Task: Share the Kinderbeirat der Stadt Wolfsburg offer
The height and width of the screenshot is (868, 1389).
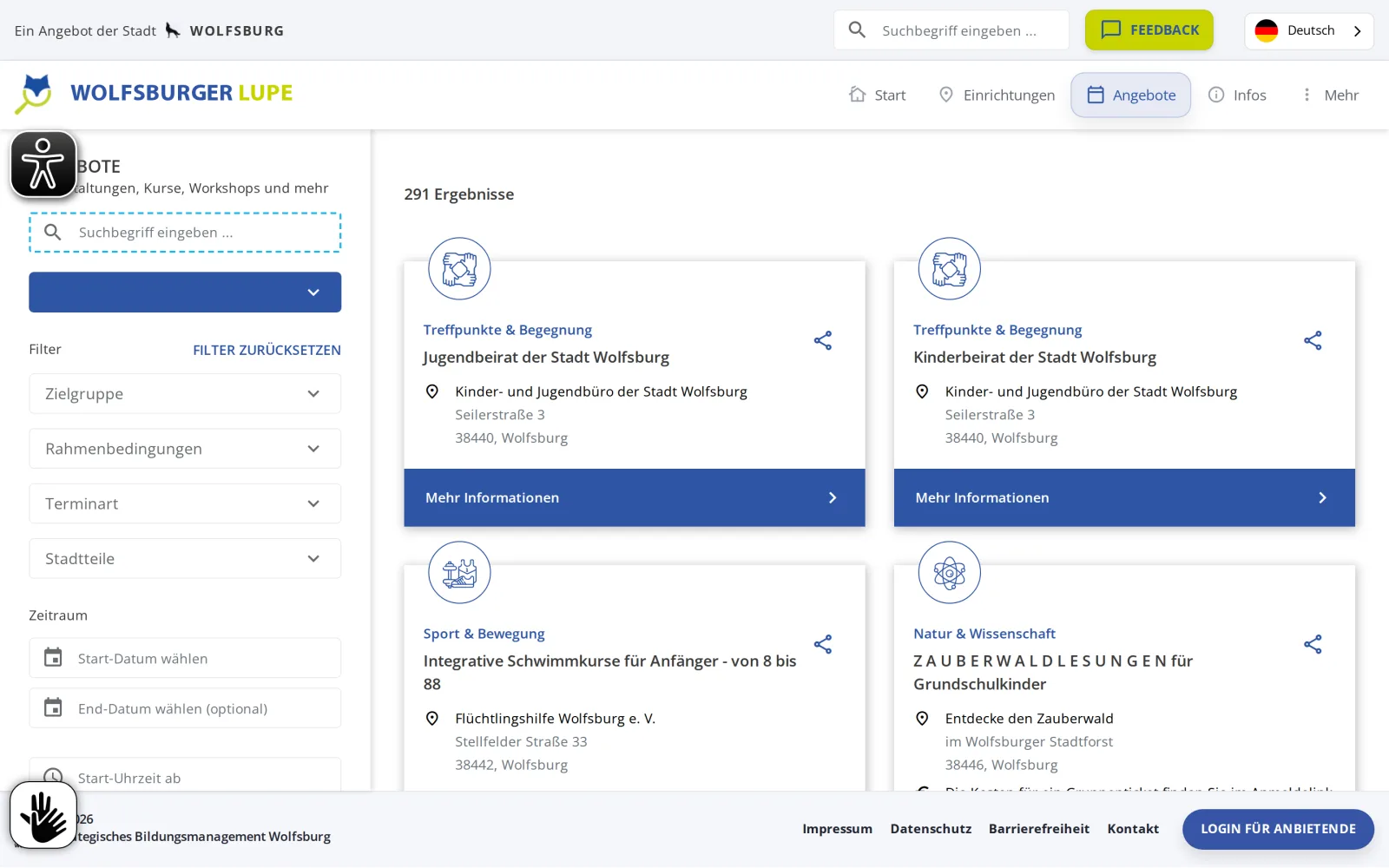Action: pyautogui.click(x=1313, y=340)
